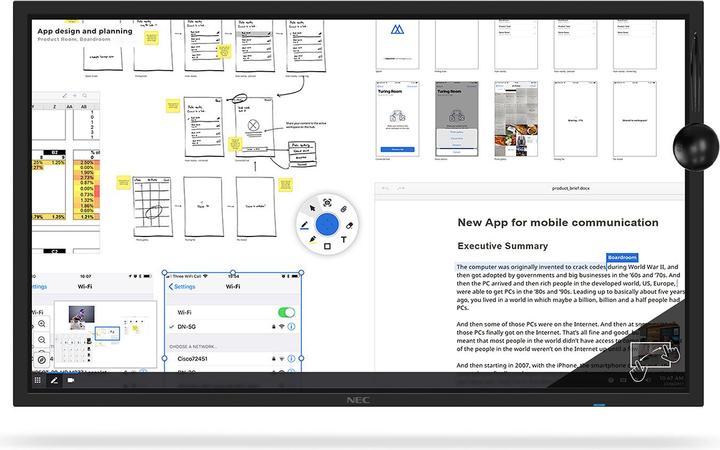This screenshot has height=450, width=720.
Task: Go back via Settings link in Wi-Fi screen
Action: point(182,287)
